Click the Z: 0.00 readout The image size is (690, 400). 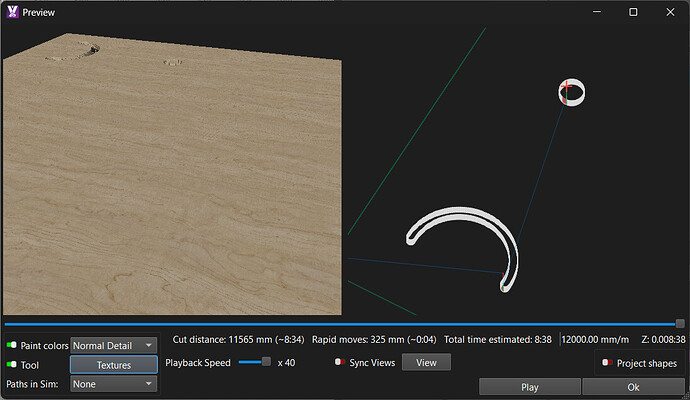pos(656,340)
